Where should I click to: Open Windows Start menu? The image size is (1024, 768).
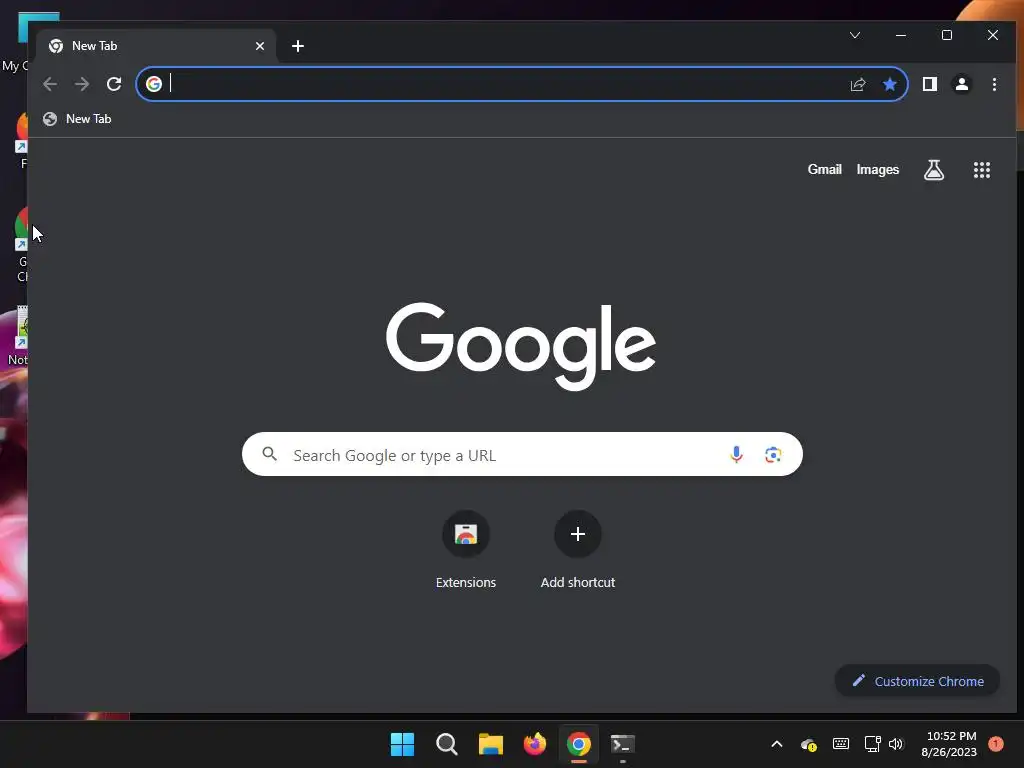[402, 744]
